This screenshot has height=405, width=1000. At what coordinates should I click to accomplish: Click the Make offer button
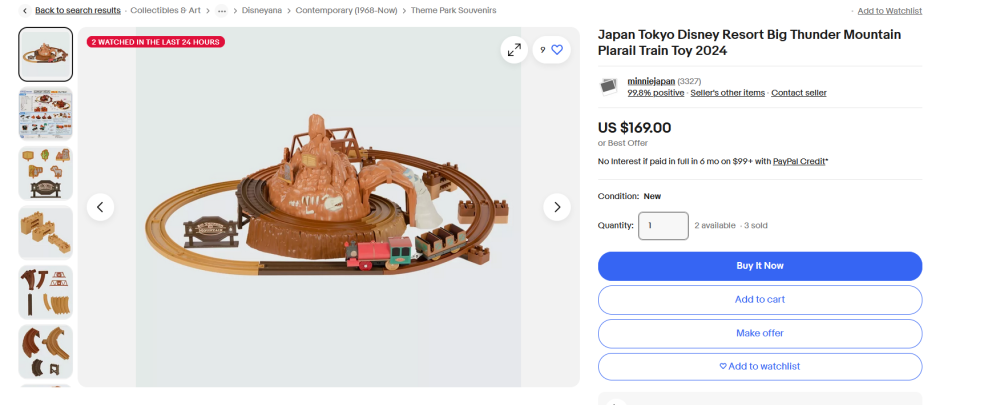(759, 333)
